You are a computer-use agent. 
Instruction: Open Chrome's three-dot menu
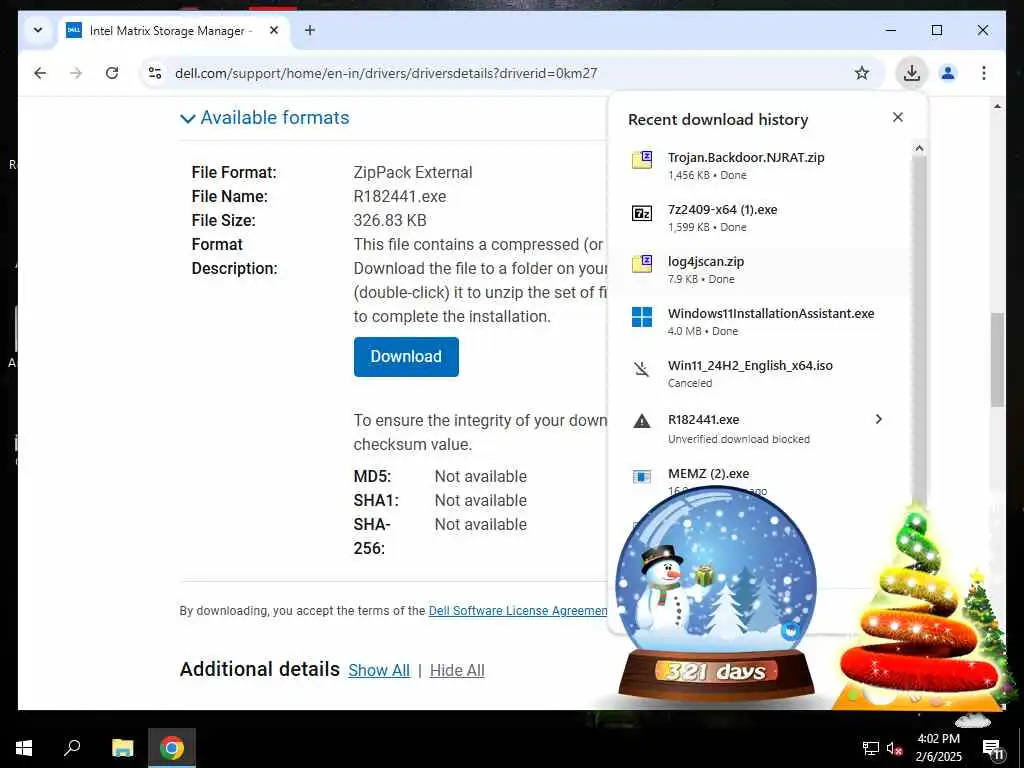point(984,73)
